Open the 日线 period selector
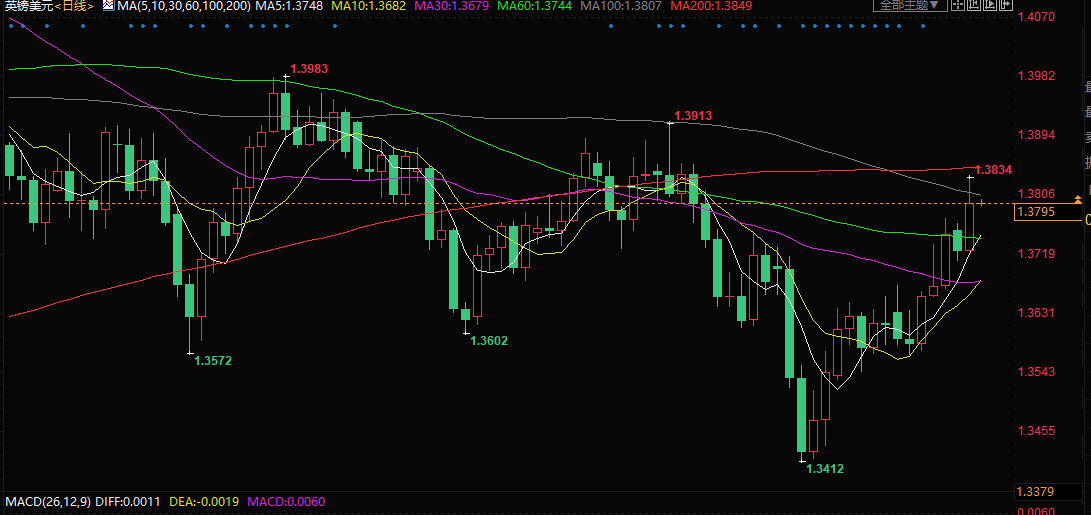 [73, 6]
